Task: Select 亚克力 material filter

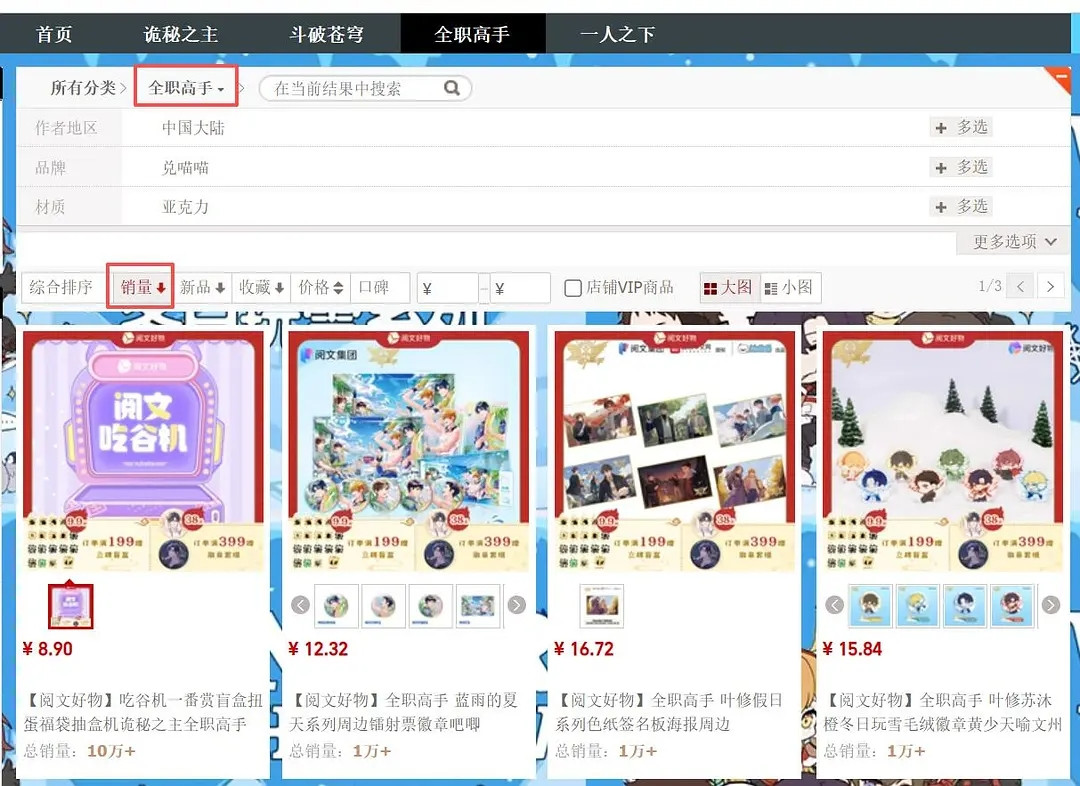Action: (185, 207)
